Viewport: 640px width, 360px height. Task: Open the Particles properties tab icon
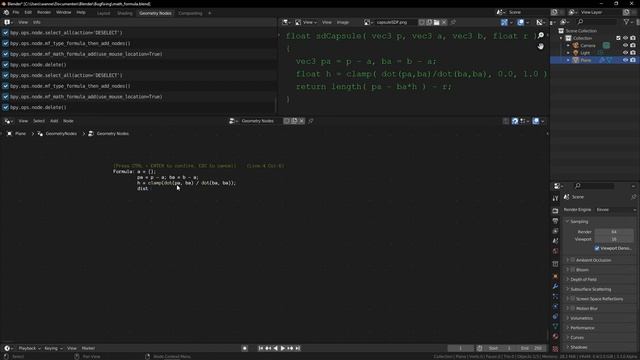[x=555, y=297]
